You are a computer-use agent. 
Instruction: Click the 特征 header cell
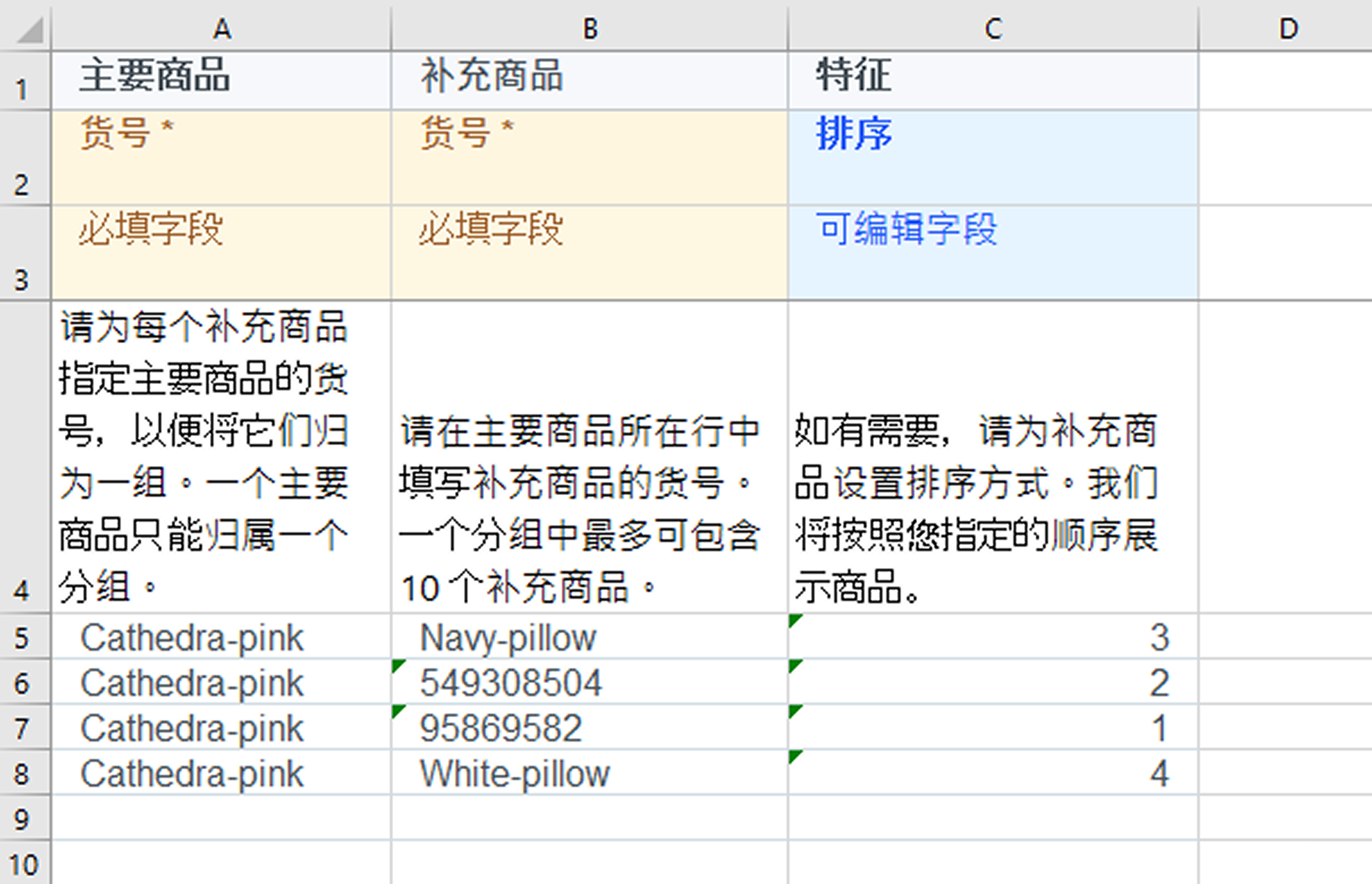point(853,76)
